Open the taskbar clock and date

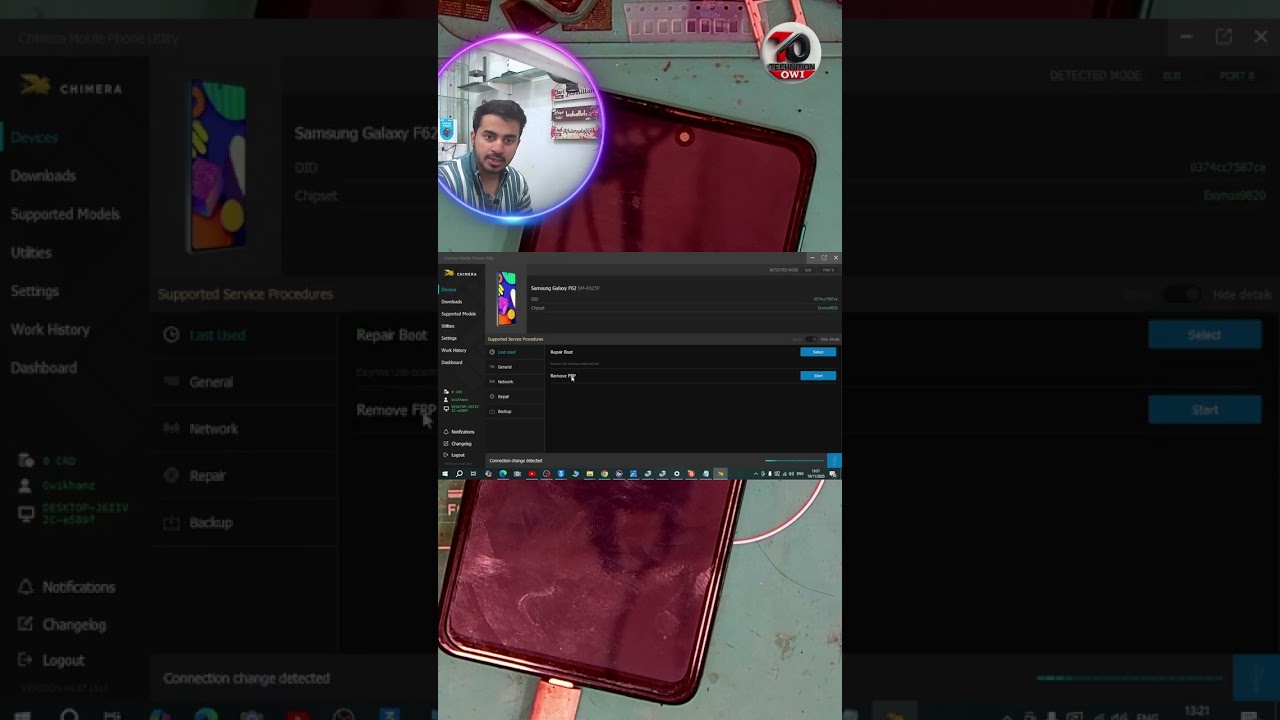point(816,474)
